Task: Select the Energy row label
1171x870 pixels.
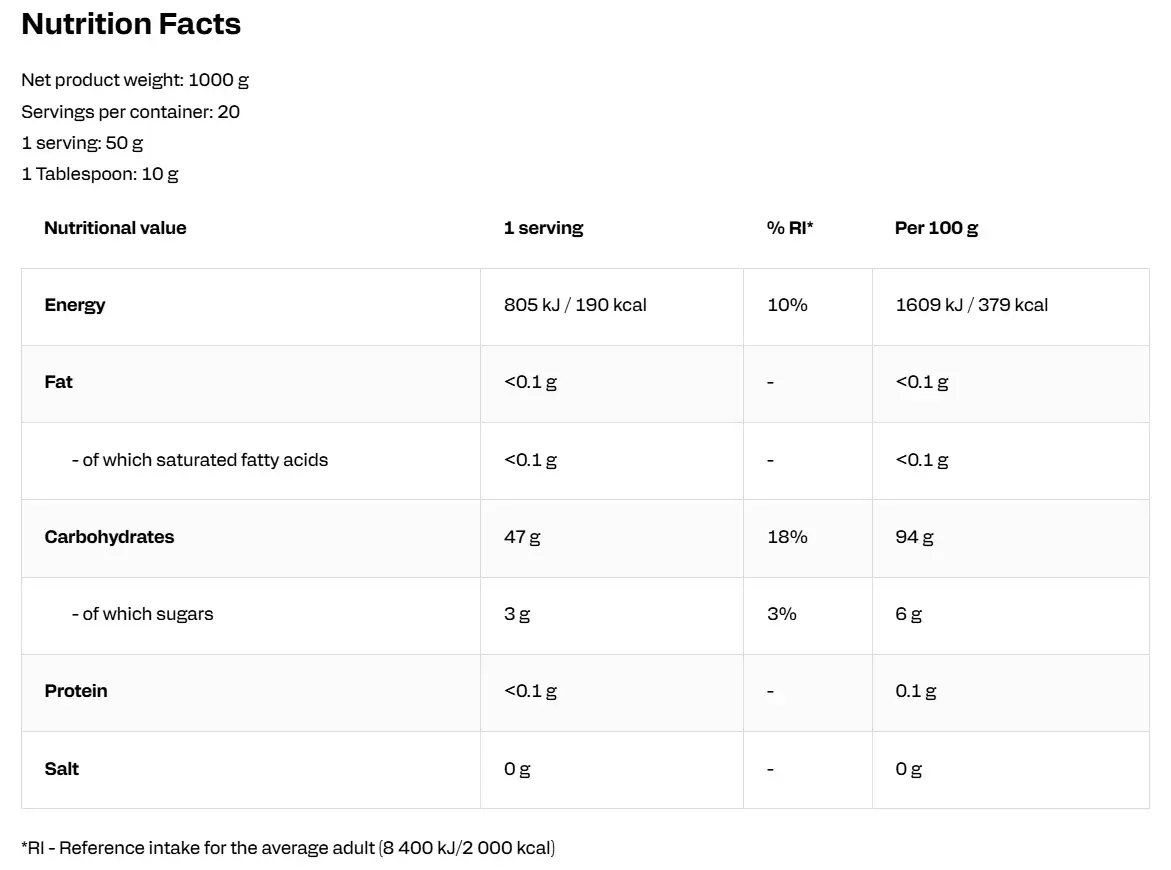Action: coord(75,305)
